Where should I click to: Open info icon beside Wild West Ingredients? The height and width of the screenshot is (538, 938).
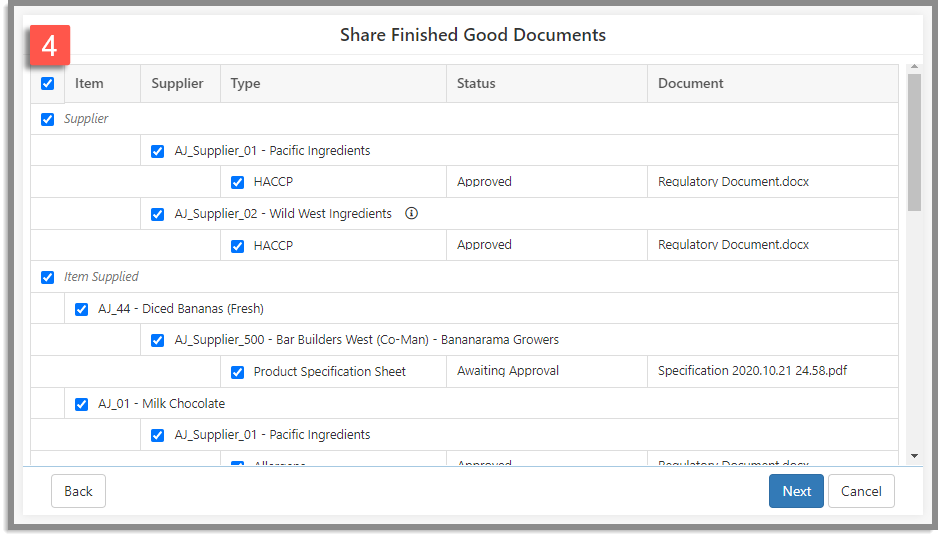(411, 213)
